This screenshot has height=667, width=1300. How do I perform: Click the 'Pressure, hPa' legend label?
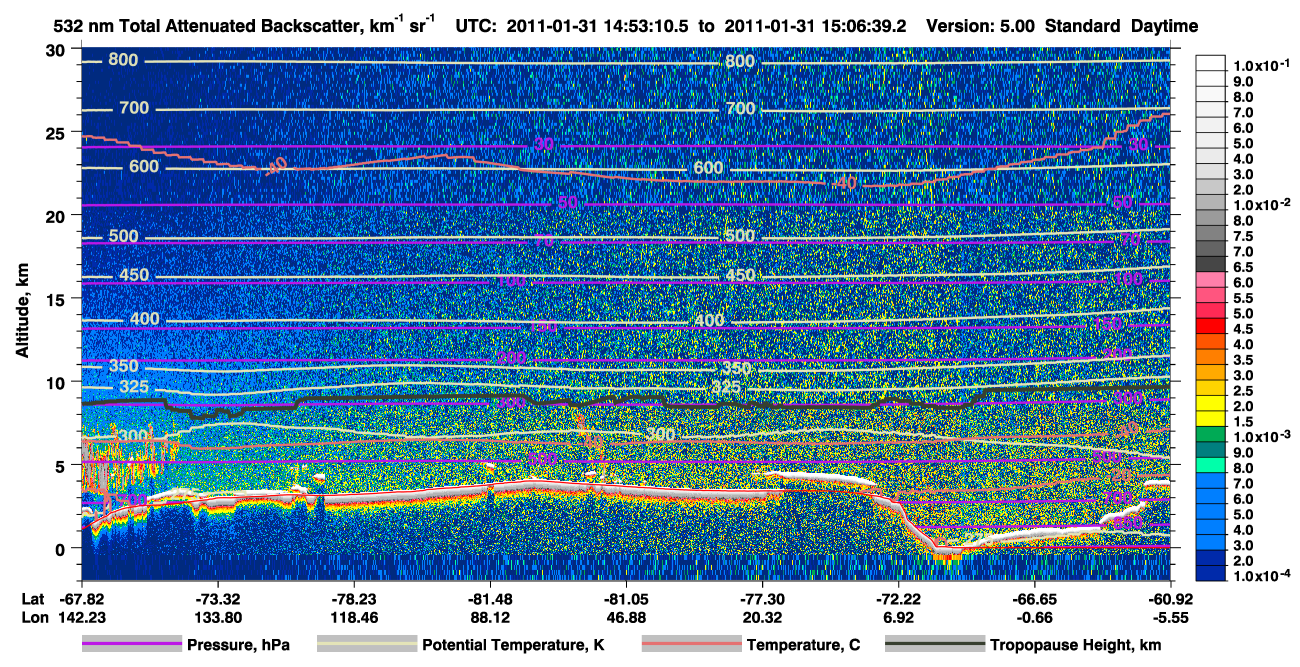[x=240, y=645]
